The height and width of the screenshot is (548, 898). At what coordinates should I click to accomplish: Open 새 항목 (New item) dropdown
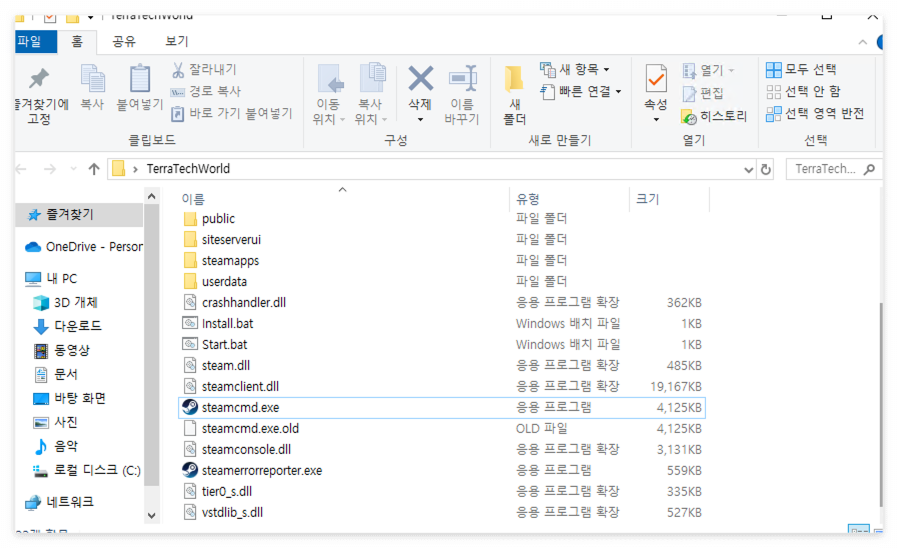tap(575, 69)
